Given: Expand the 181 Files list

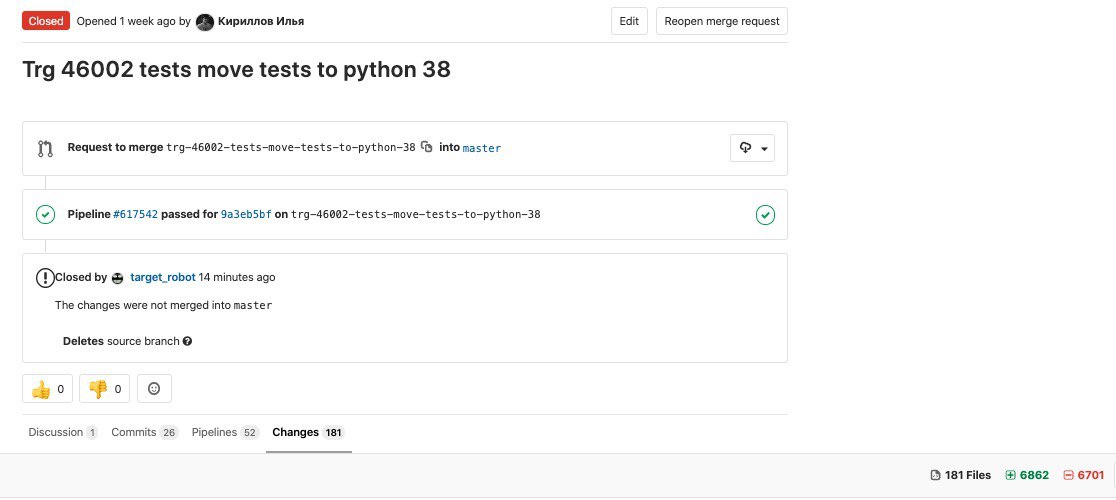Looking at the screenshot, I should point(961,475).
